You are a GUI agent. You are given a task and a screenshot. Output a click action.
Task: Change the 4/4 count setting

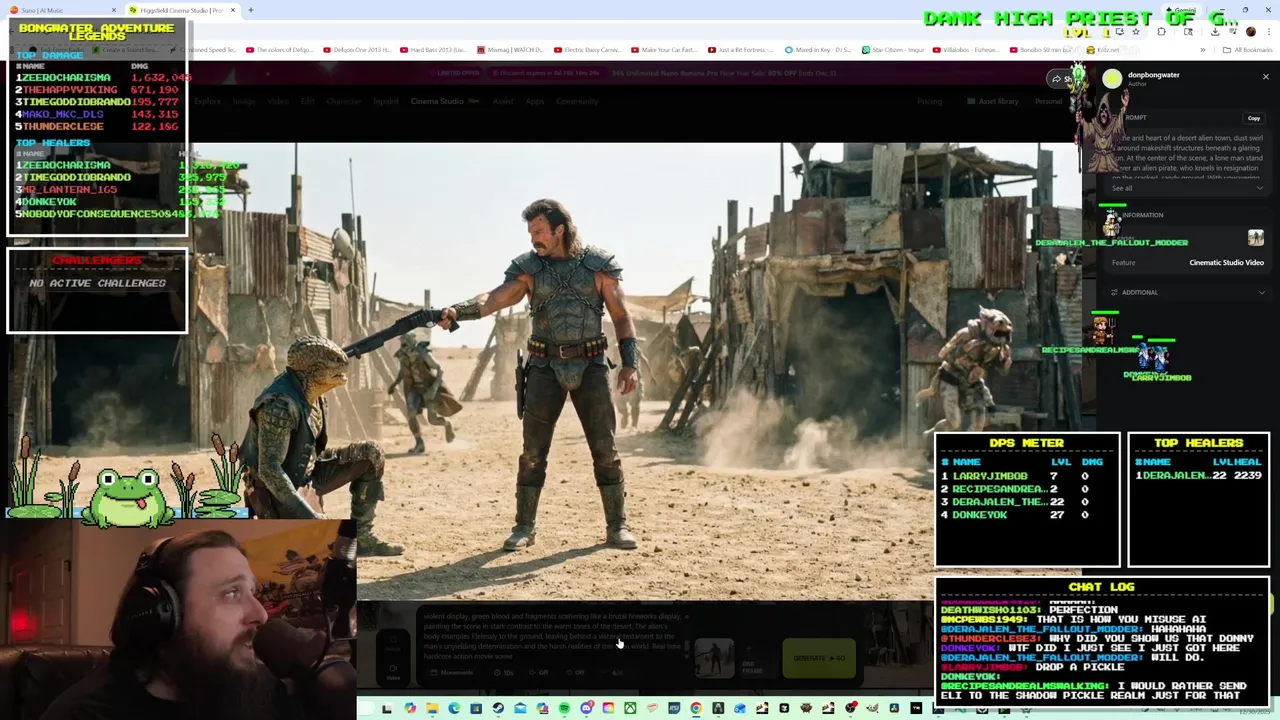click(x=614, y=672)
